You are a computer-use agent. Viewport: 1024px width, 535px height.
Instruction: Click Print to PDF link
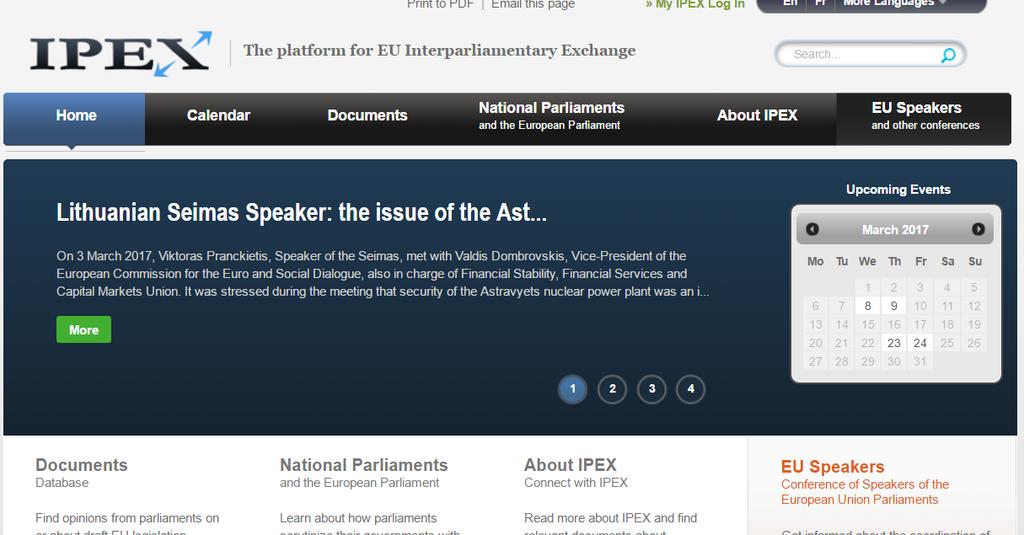click(x=440, y=5)
